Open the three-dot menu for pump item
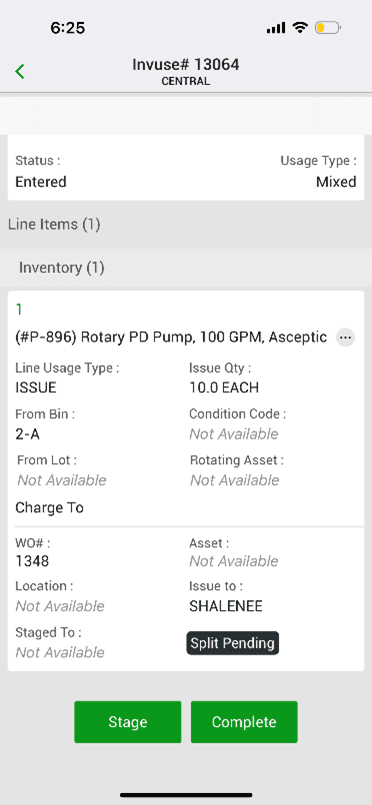This screenshot has height=805, width=372. coord(345,337)
